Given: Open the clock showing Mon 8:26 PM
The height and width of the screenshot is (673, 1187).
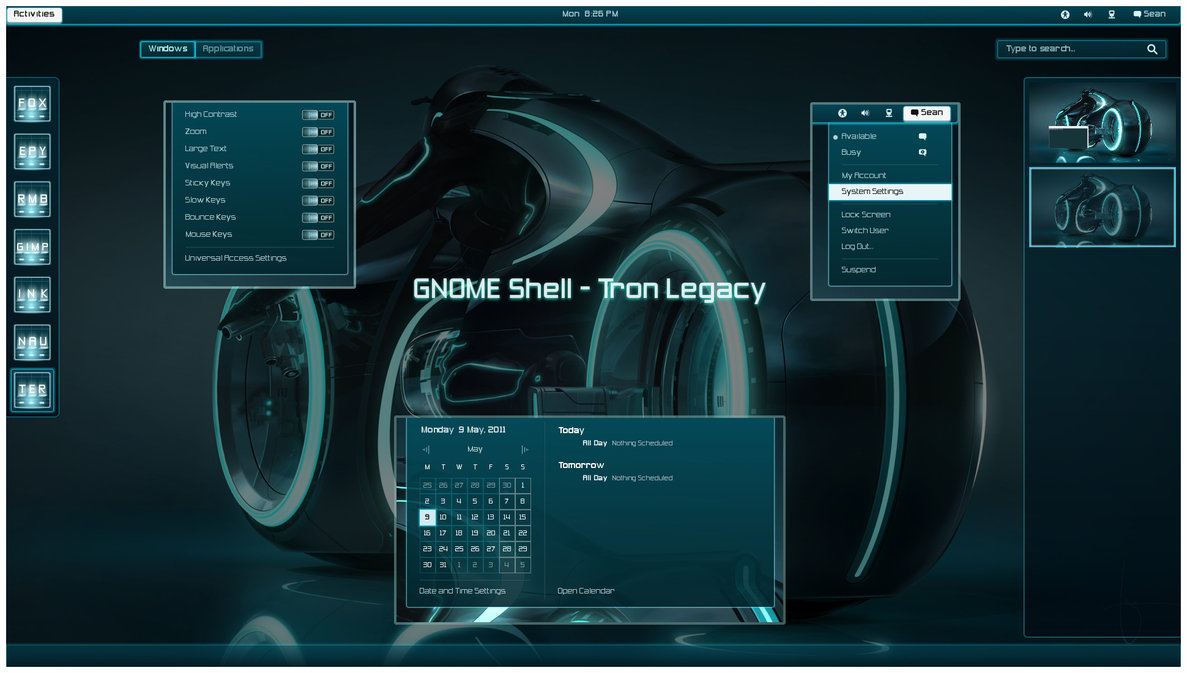Looking at the screenshot, I should pos(590,14).
